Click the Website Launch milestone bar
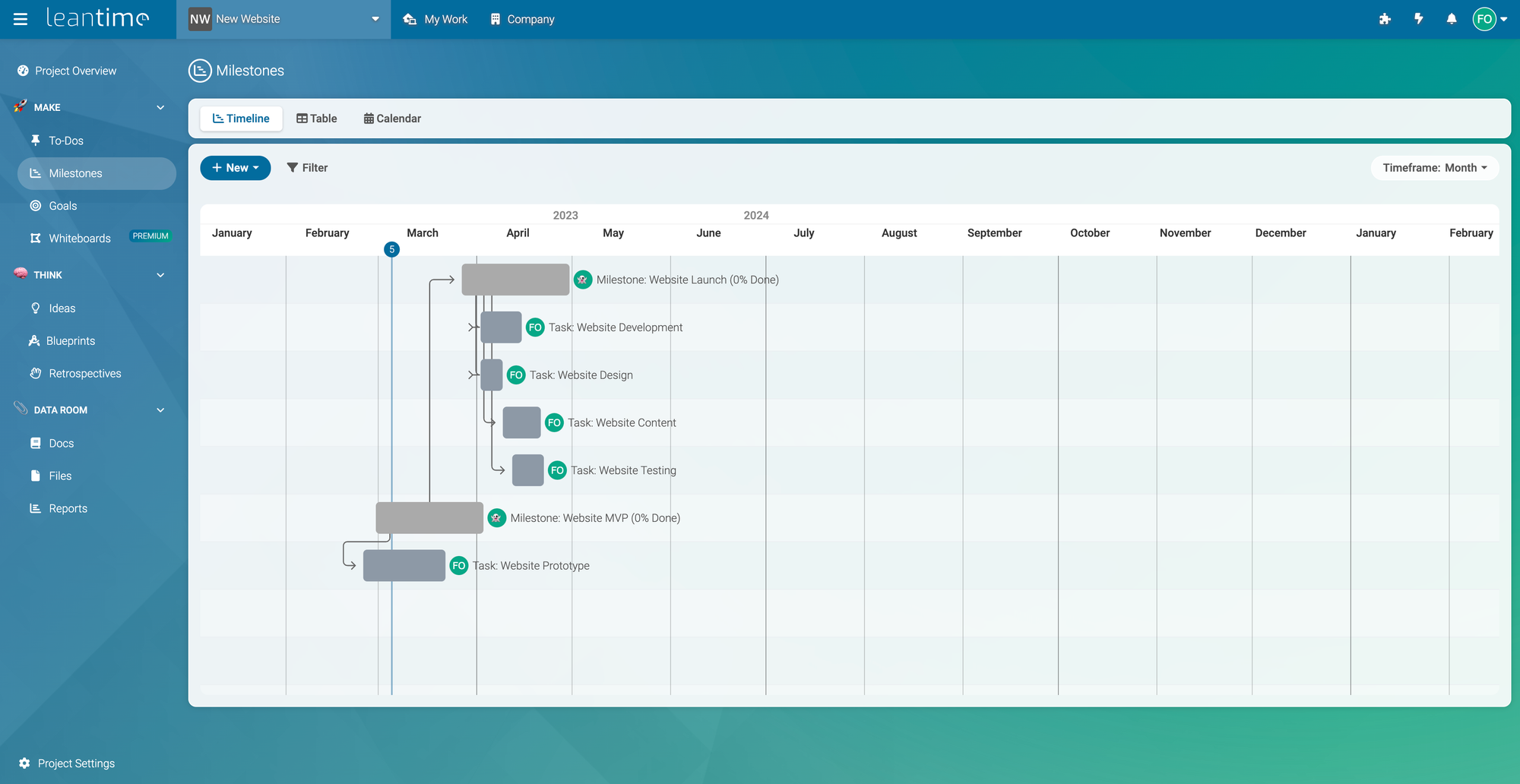 515,280
